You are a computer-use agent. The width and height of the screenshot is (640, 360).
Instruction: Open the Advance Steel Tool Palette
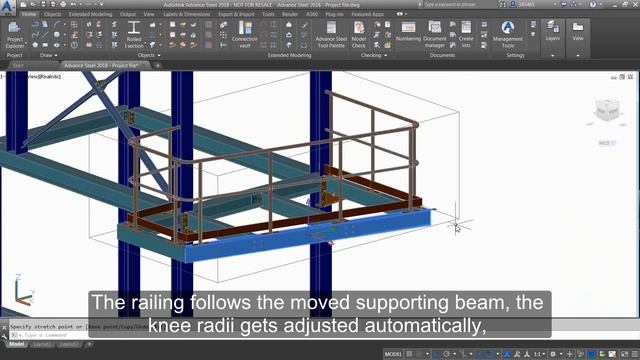[331, 35]
